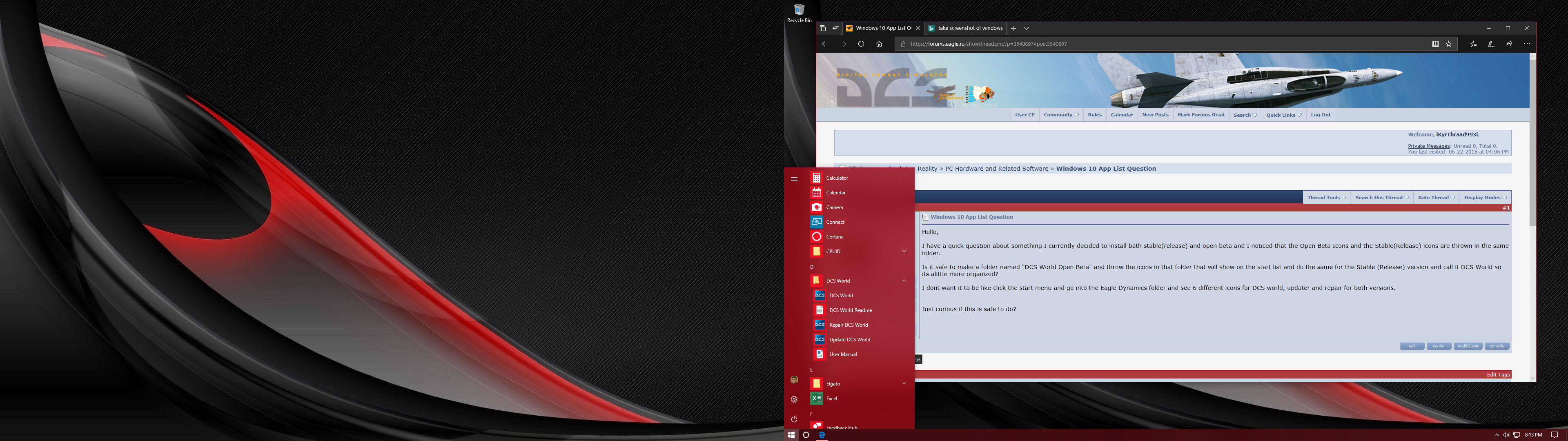Open the Edge Hub favorites list icon
The width and height of the screenshot is (1568, 441).
[1473, 44]
